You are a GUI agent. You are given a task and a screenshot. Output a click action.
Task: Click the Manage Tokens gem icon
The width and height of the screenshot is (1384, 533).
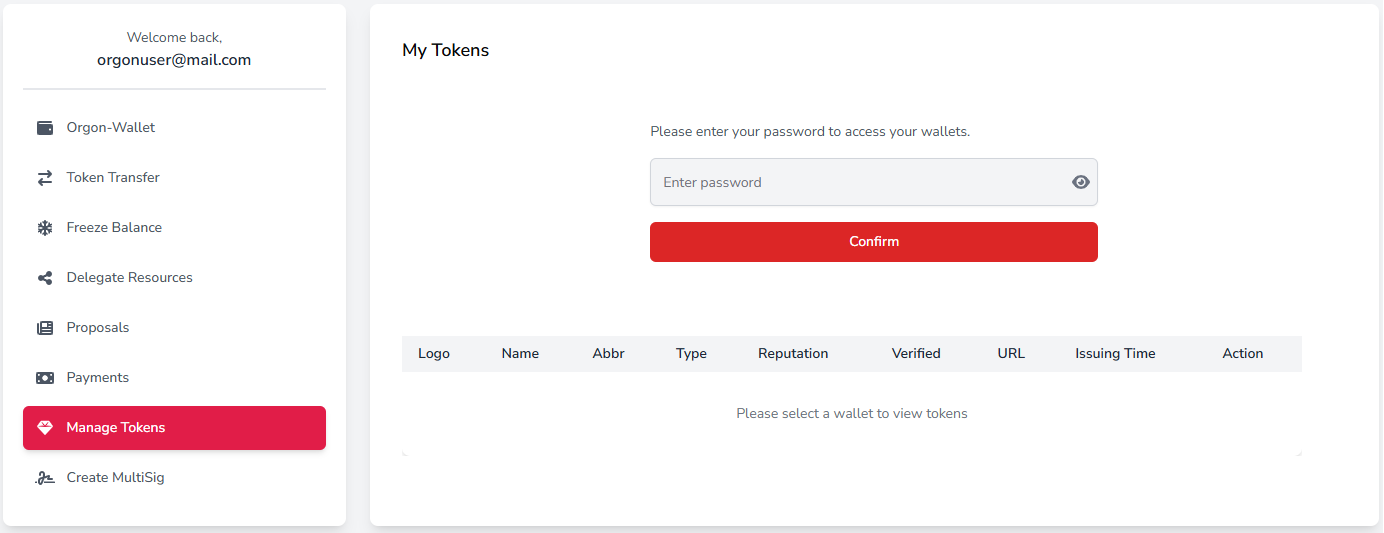coord(45,428)
